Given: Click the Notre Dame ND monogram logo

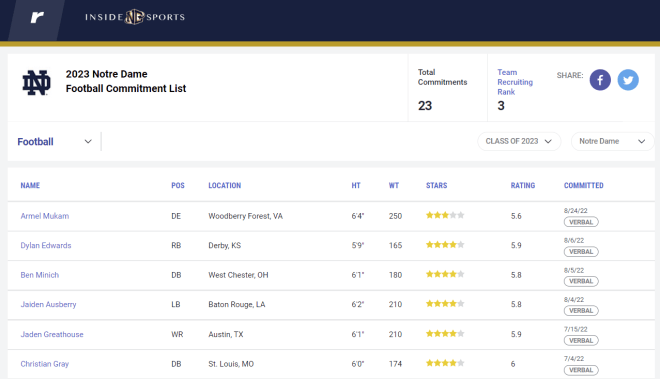Looking at the screenshot, I should coord(36,83).
